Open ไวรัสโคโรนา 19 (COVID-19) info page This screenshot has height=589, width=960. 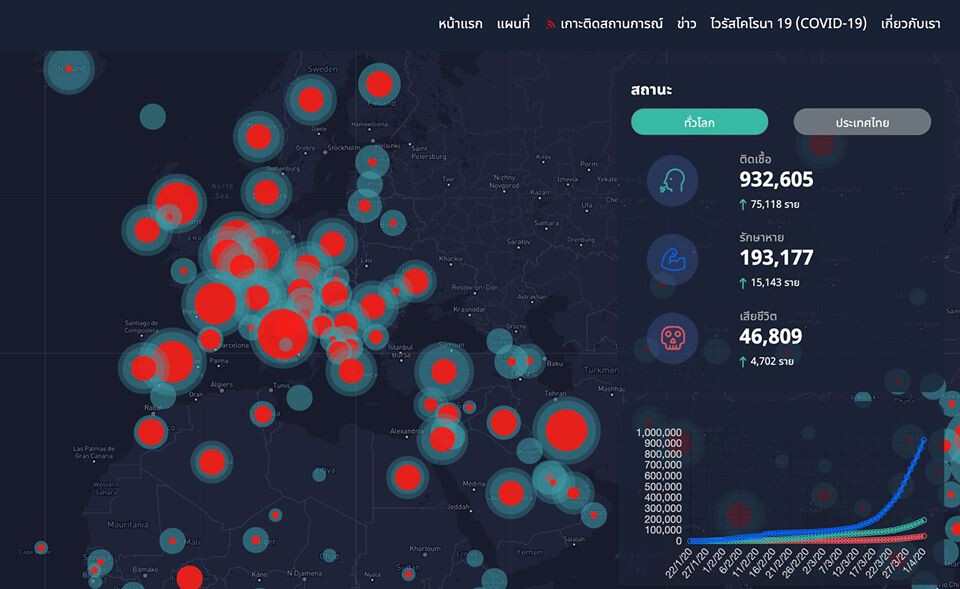788,24
